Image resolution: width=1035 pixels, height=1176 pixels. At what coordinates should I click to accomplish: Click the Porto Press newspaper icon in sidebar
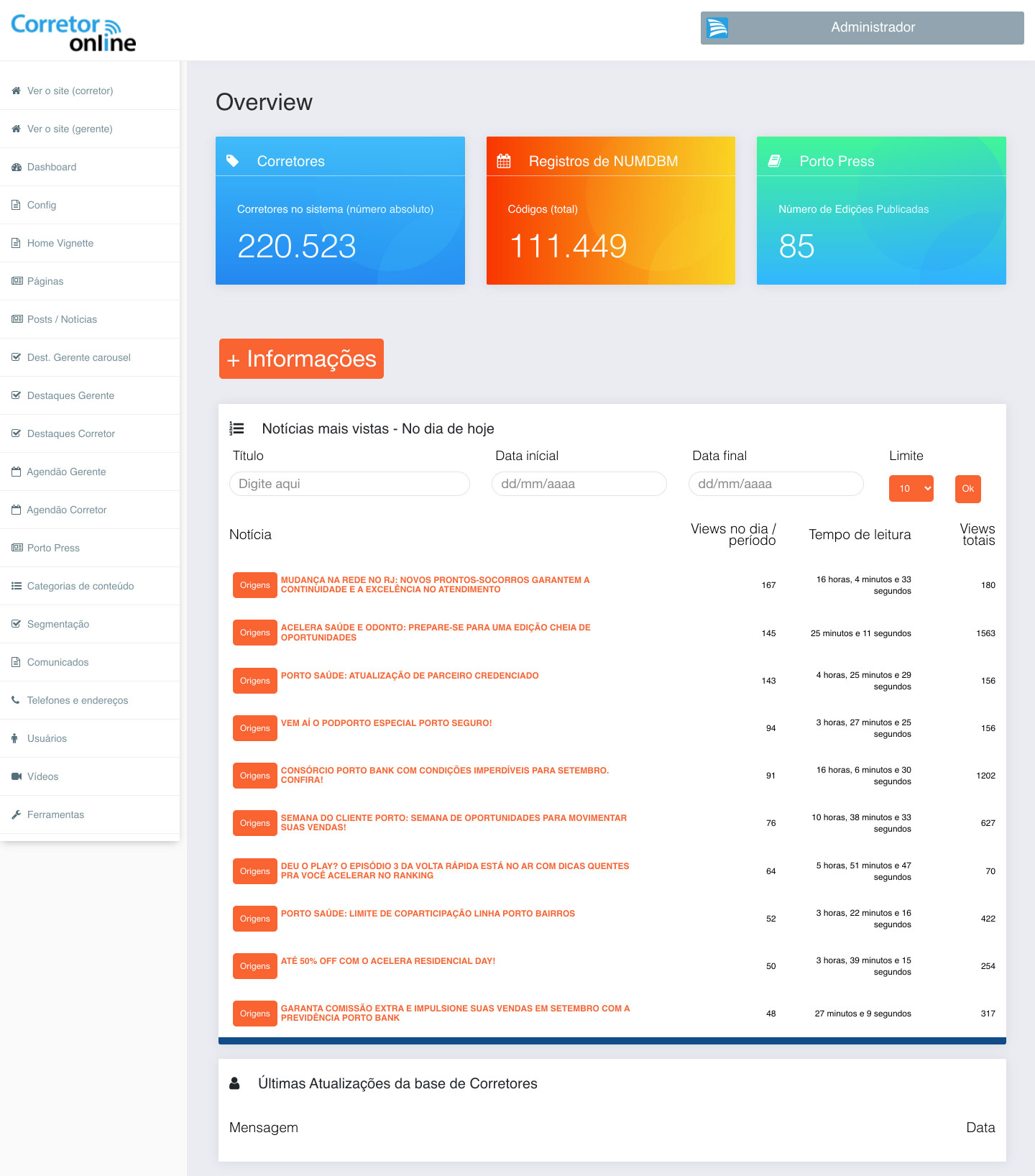[17, 548]
